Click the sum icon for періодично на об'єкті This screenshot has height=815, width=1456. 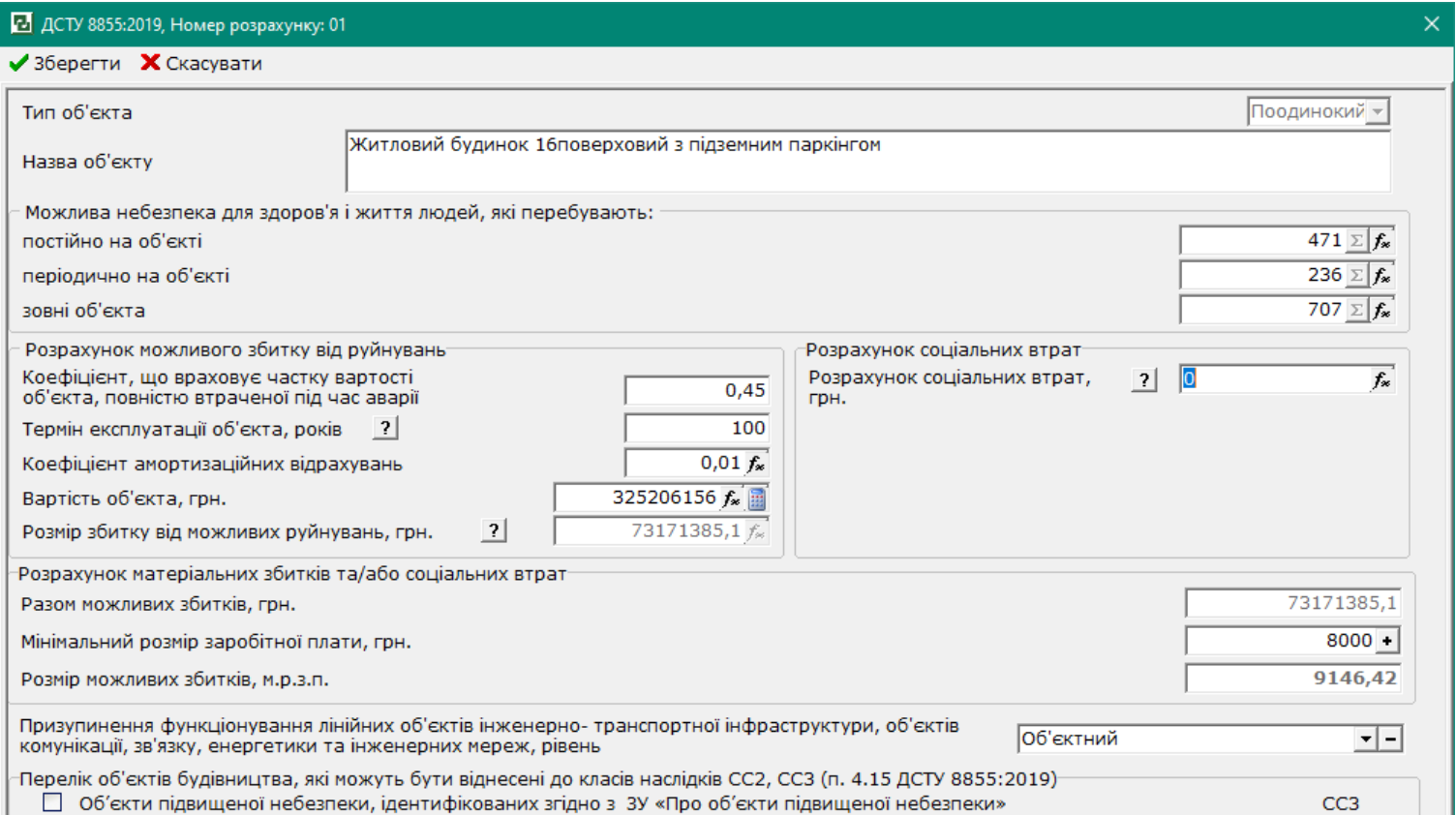pyautogui.click(x=1356, y=276)
